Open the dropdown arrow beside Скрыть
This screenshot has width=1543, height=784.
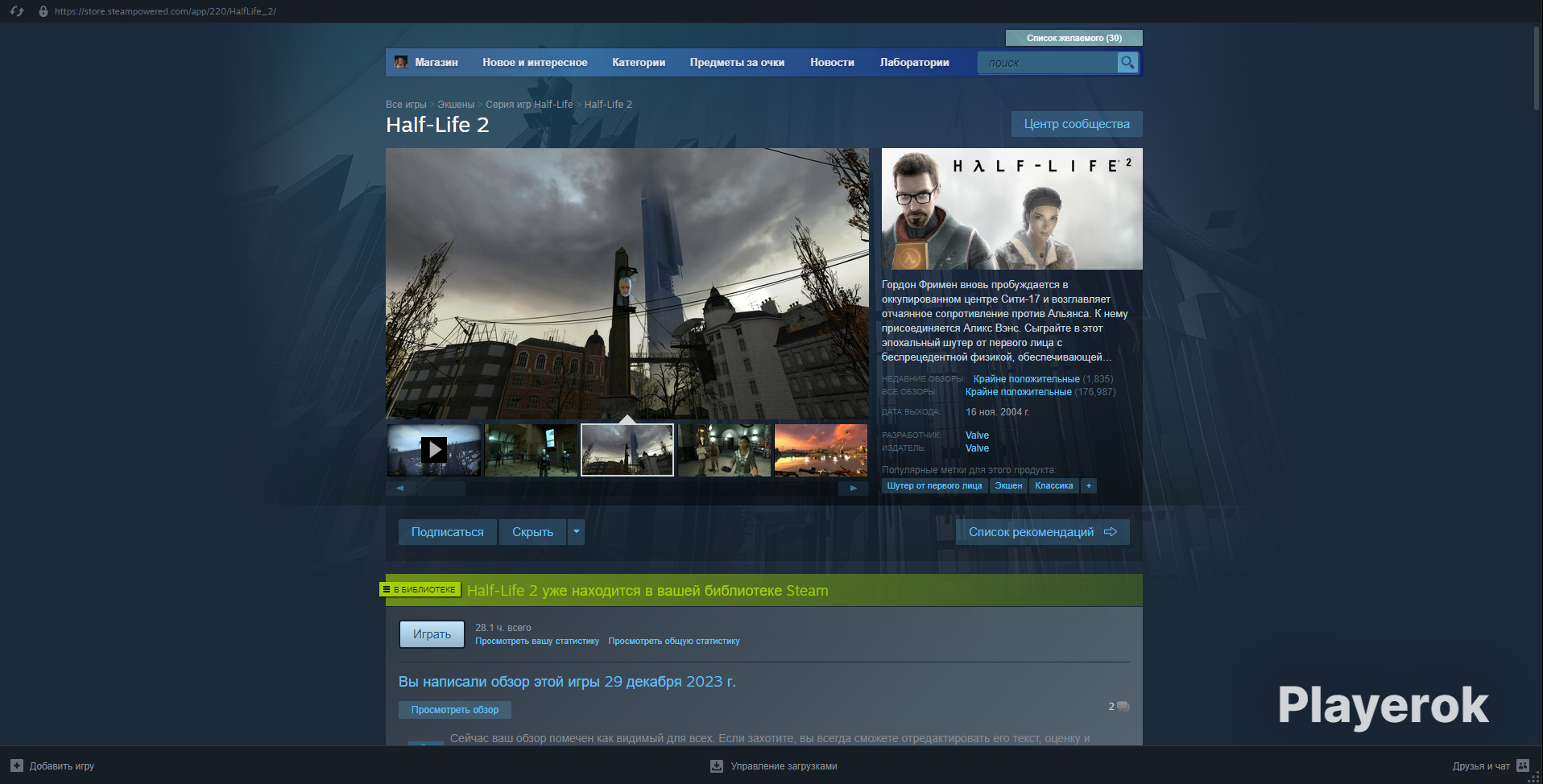click(576, 532)
